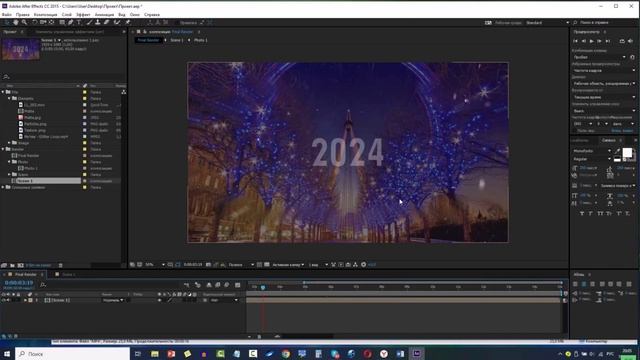Viewport: 640px width, 360px height.
Task: Open the Анимация menu
Action: [104, 14]
